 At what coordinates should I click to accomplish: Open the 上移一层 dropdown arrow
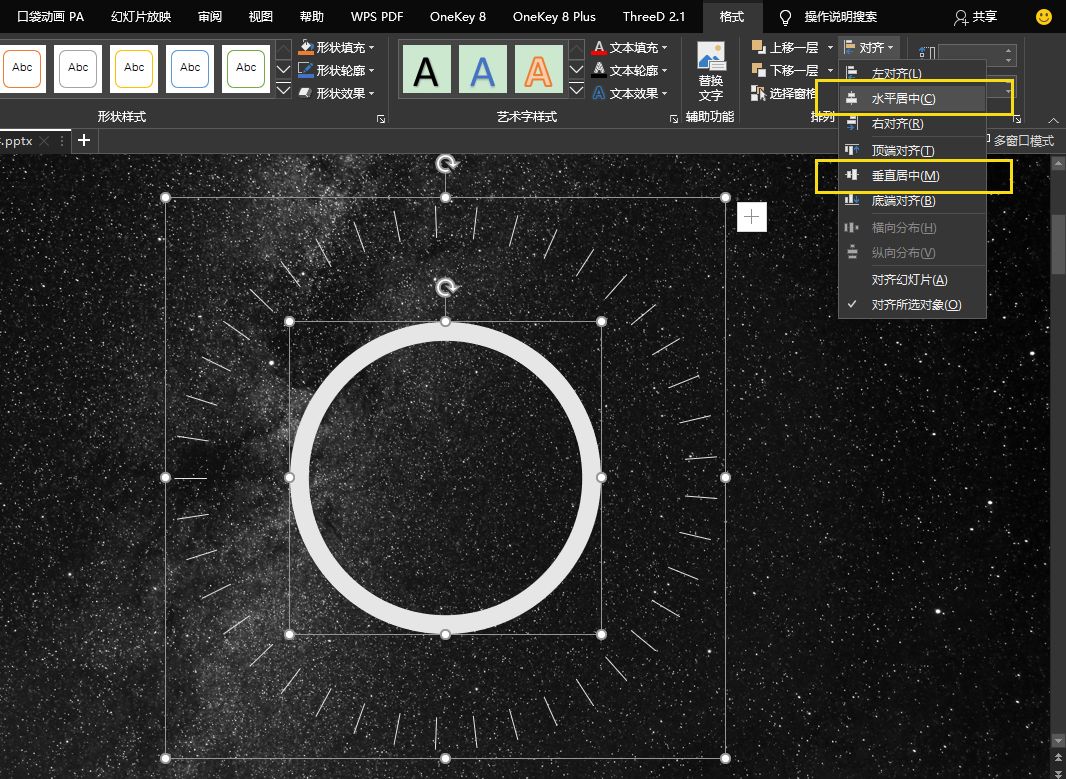(x=830, y=48)
